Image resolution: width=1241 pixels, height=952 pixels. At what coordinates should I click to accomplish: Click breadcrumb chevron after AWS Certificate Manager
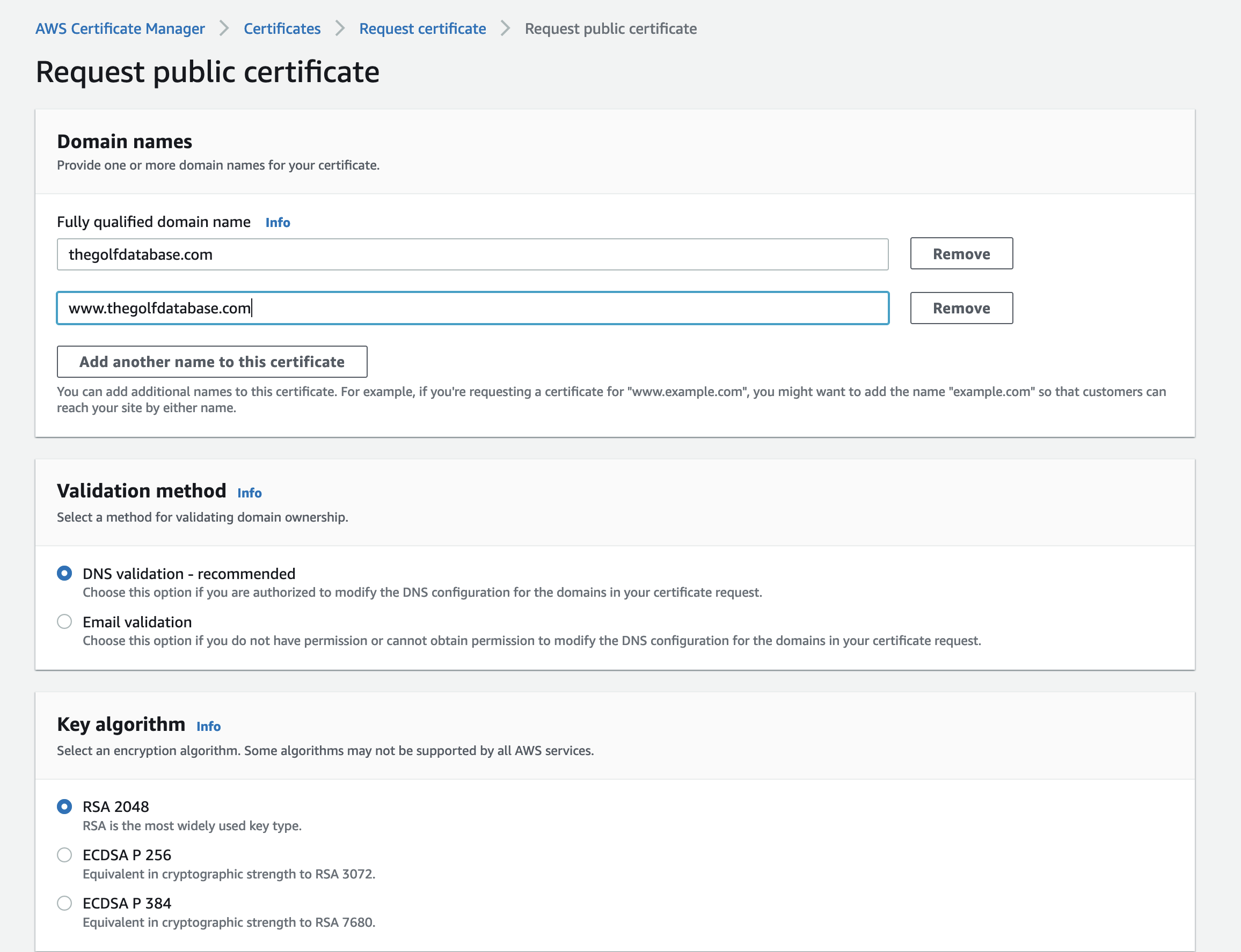pos(224,28)
